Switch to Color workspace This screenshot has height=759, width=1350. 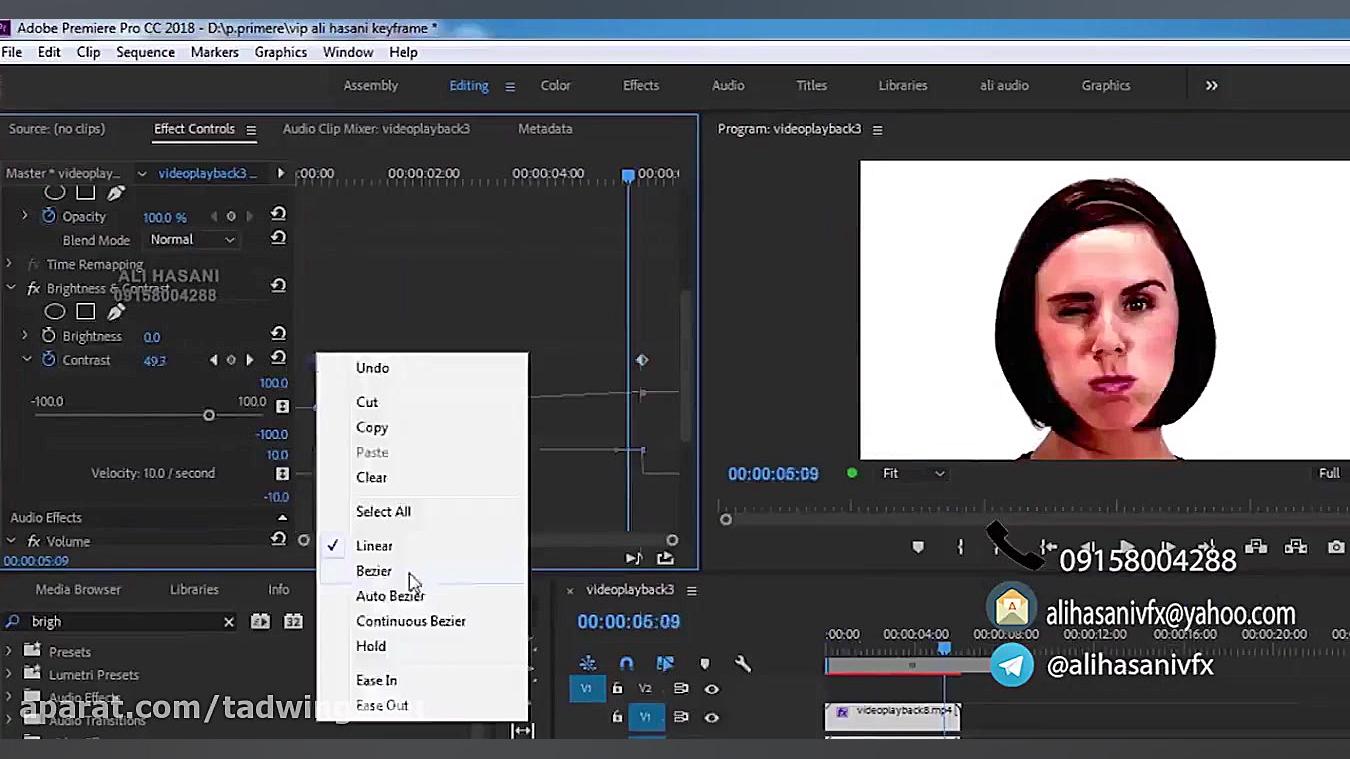(x=555, y=85)
